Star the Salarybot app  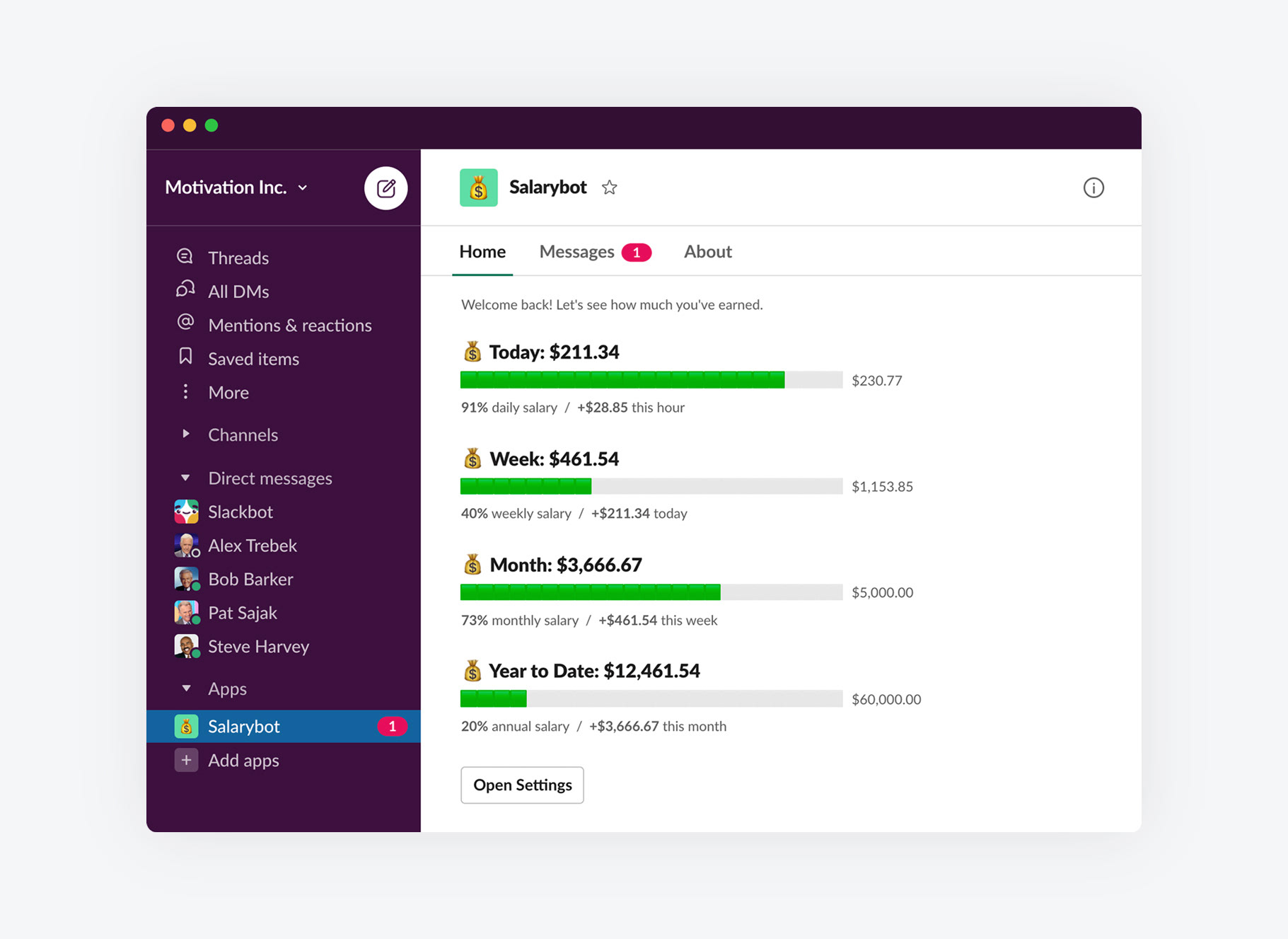pyautogui.click(x=610, y=188)
